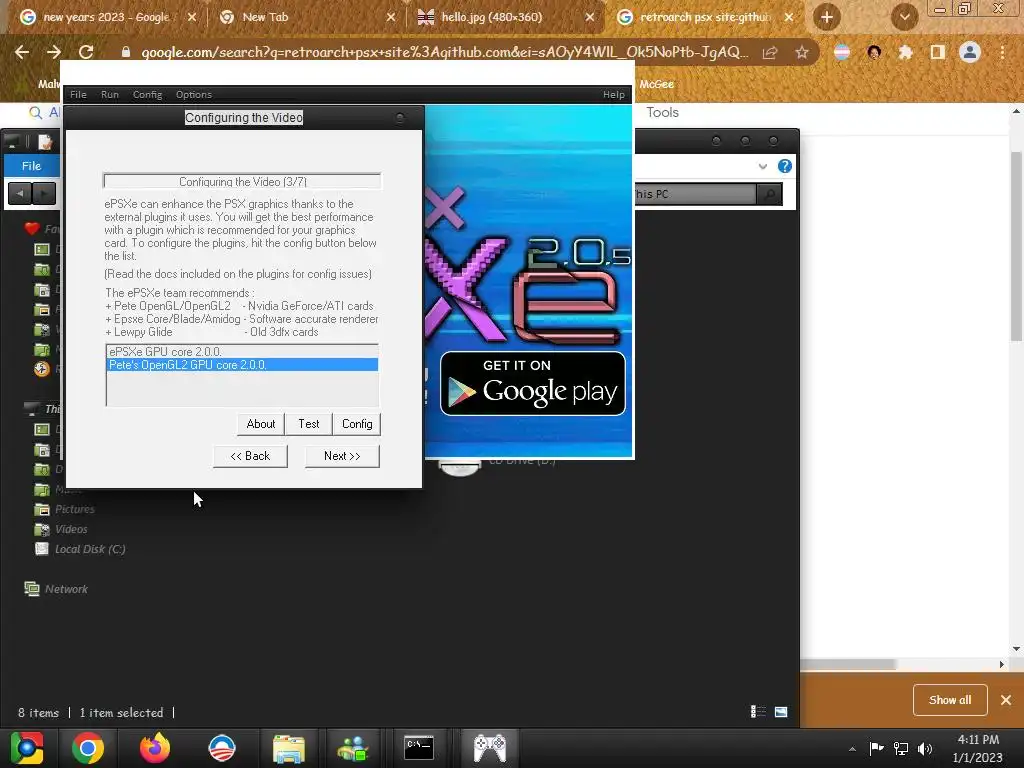The width and height of the screenshot is (1024, 768).
Task: Open the Chrome profile avatar
Action: click(970, 52)
